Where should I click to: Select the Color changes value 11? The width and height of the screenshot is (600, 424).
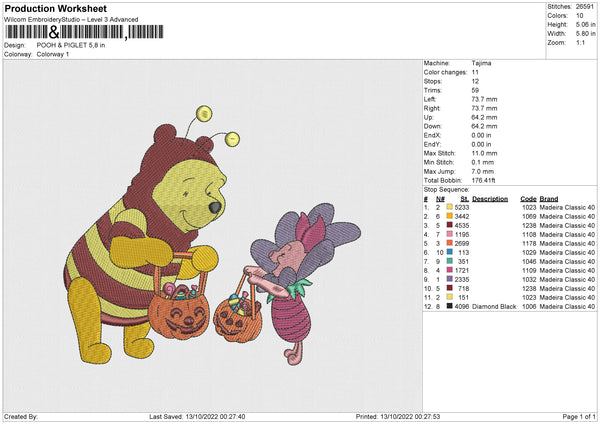pyautogui.click(x=475, y=72)
